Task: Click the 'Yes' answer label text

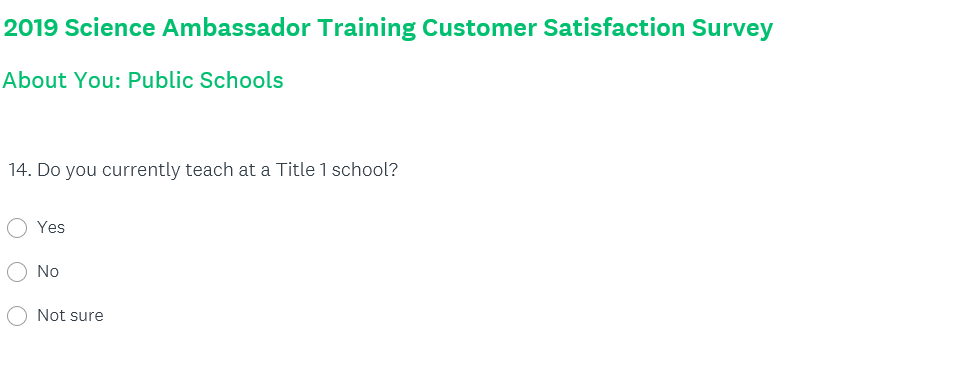Action: (x=51, y=227)
